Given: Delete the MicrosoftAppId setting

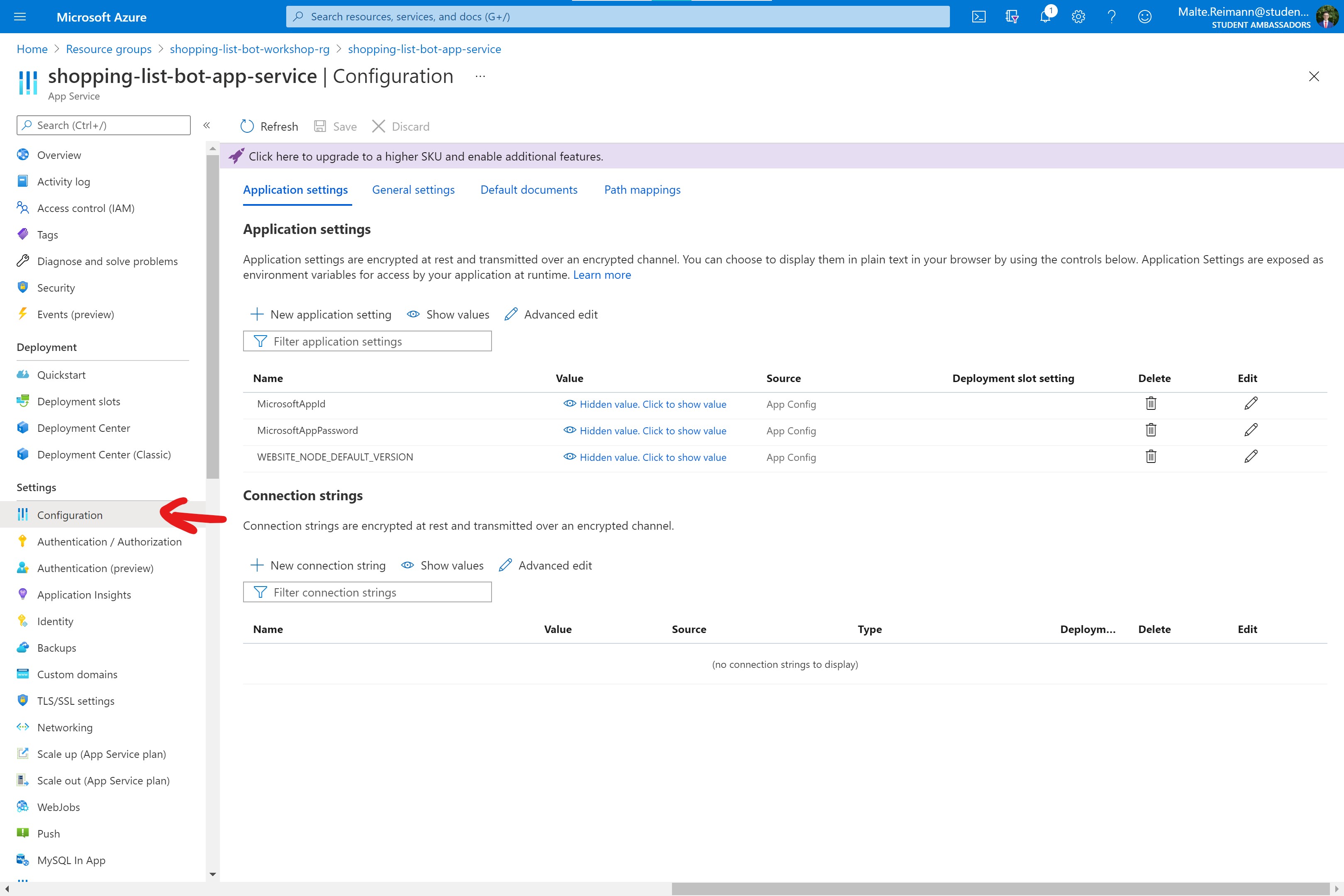Looking at the screenshot, I should click(1151, 404).
